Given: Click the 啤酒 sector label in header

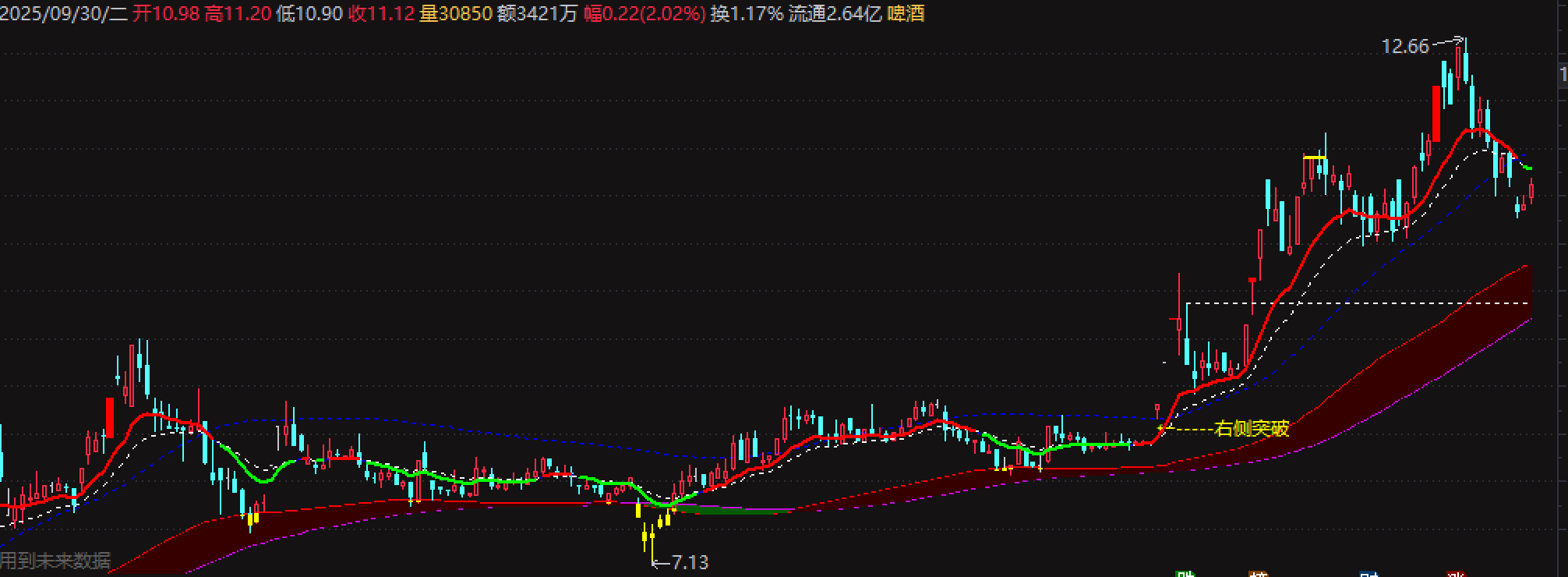Looking at the screenshot, I should click(x=906, y=13).
